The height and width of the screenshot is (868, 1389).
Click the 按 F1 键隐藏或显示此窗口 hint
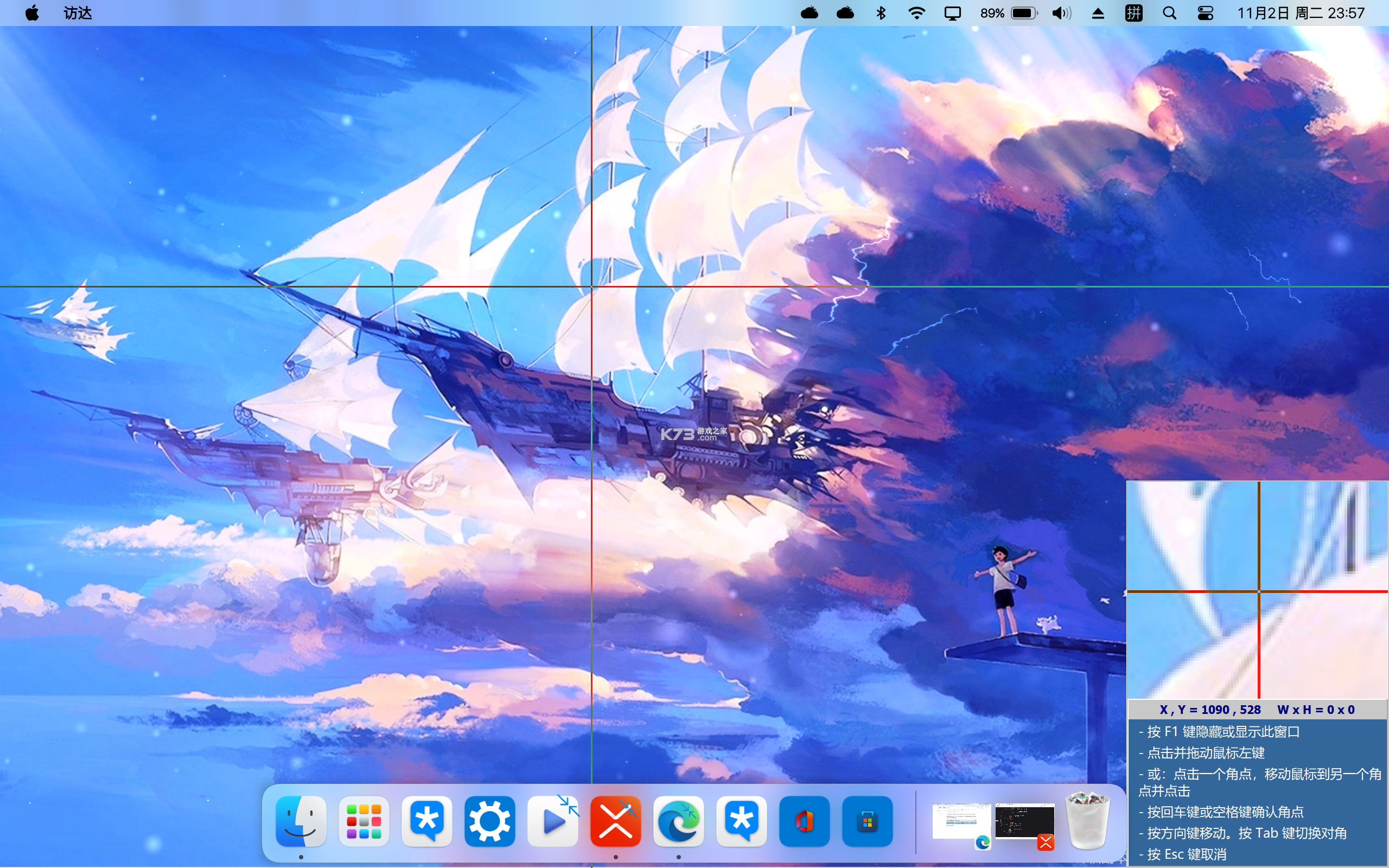coord(1219,731)
